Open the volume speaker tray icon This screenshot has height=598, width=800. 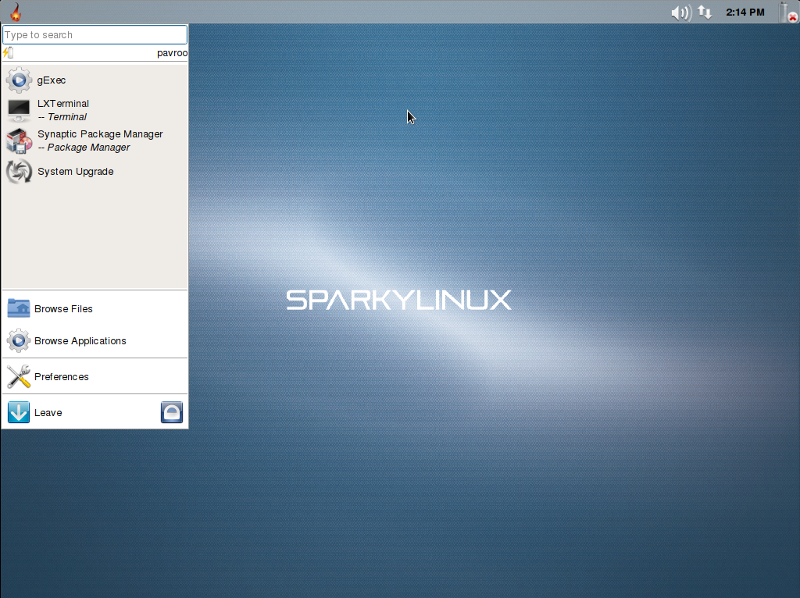click(681, 12)
